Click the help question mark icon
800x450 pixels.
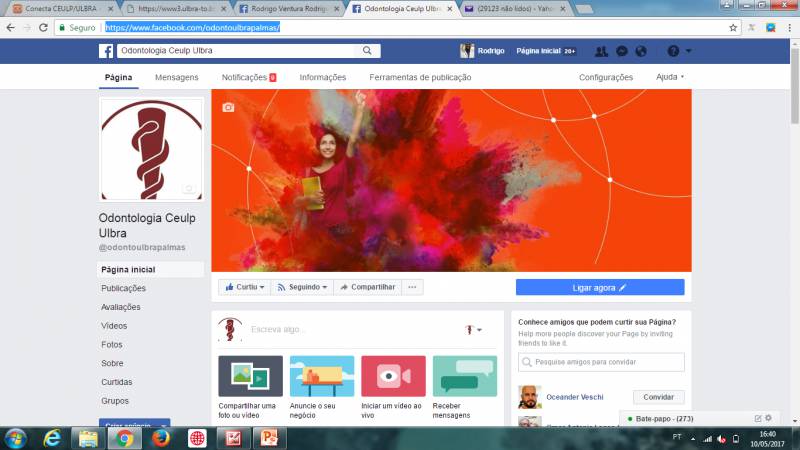[673, 51]
